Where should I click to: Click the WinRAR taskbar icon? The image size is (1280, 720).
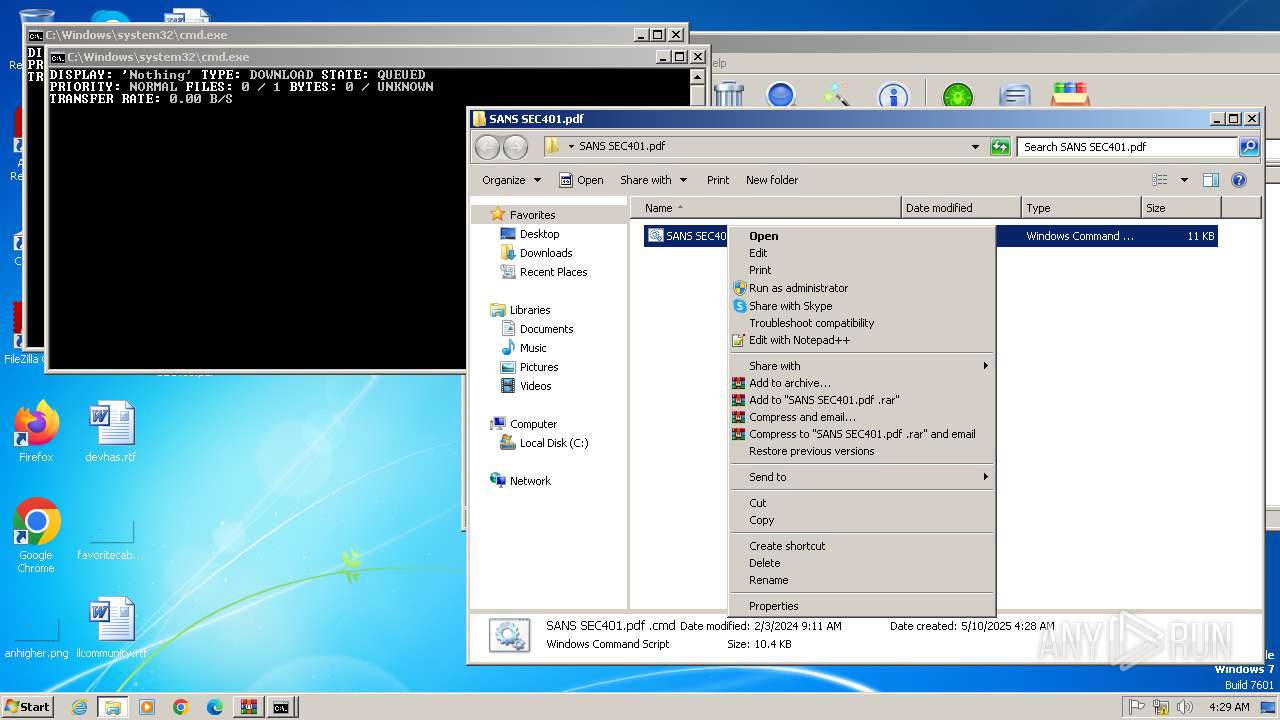click(x=248, y=707)
